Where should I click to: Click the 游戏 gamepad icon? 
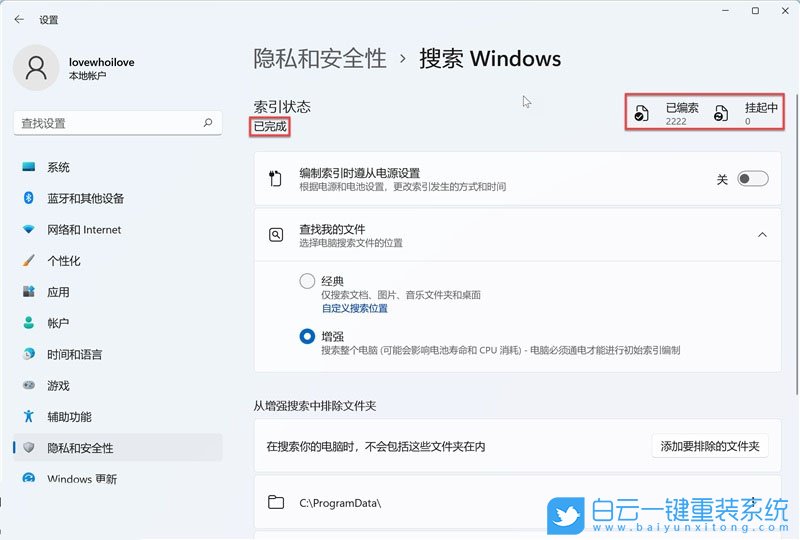click(29, 385)
